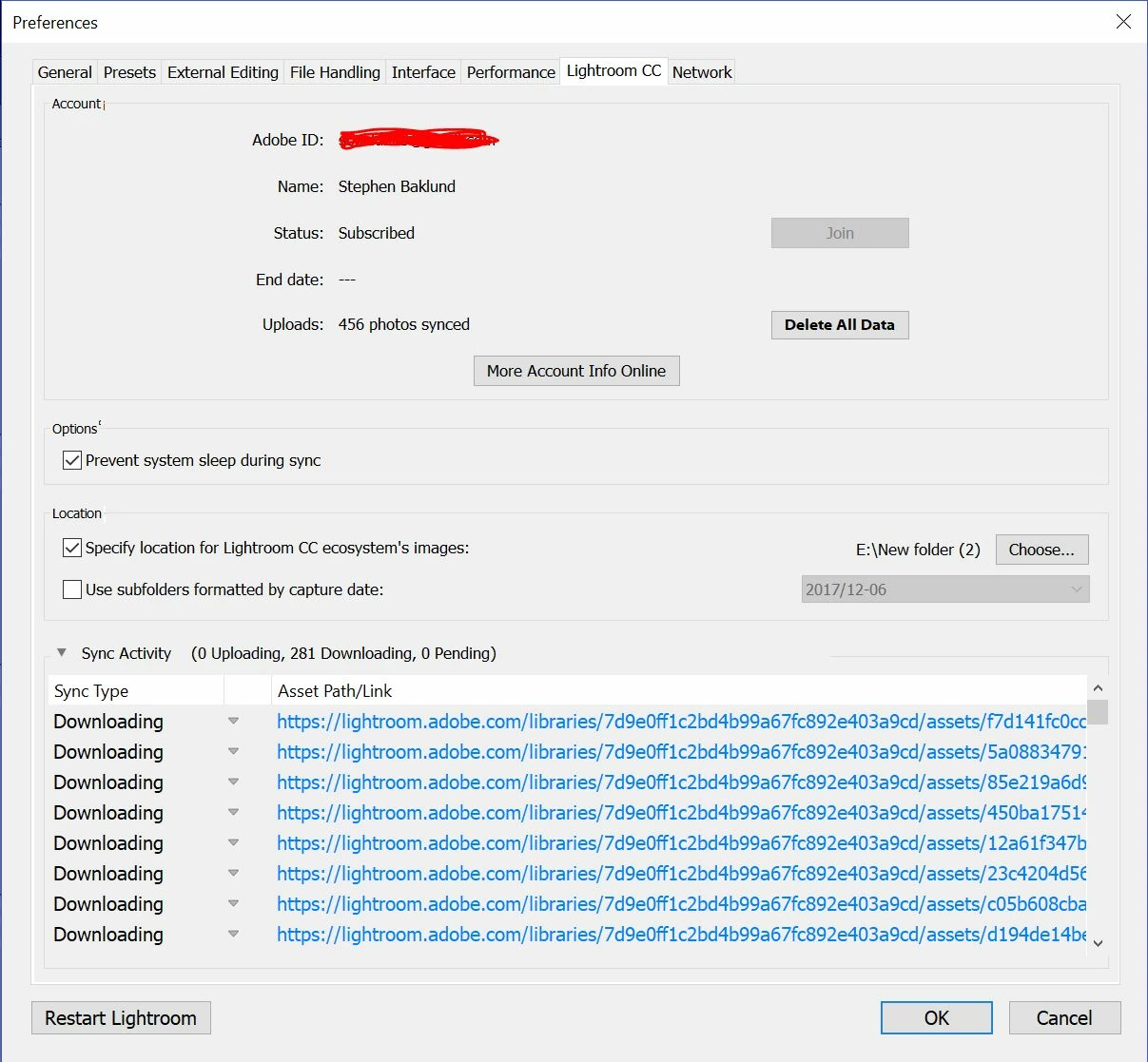Click the name Stephen Baklund
Viewport: 1148px width, 1062px height.
pos(397,186)
